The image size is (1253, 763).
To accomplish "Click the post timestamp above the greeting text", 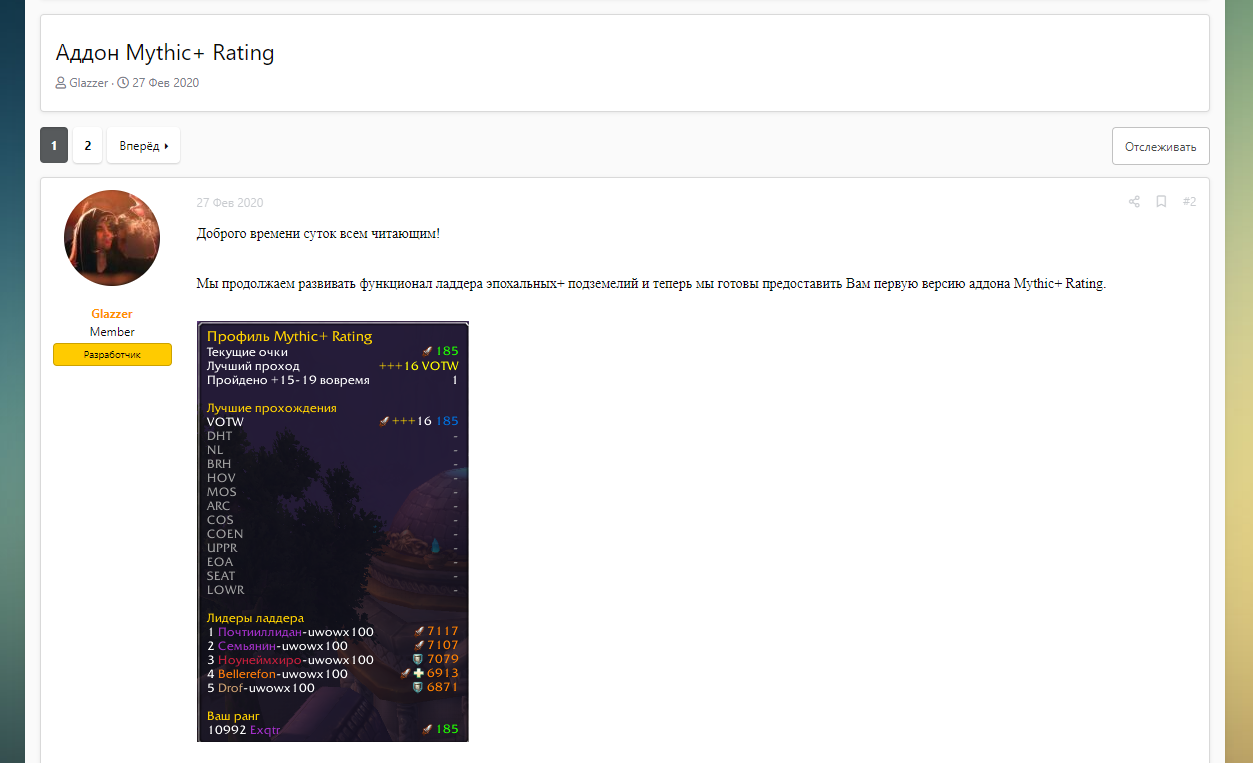I will click(230, 203).
